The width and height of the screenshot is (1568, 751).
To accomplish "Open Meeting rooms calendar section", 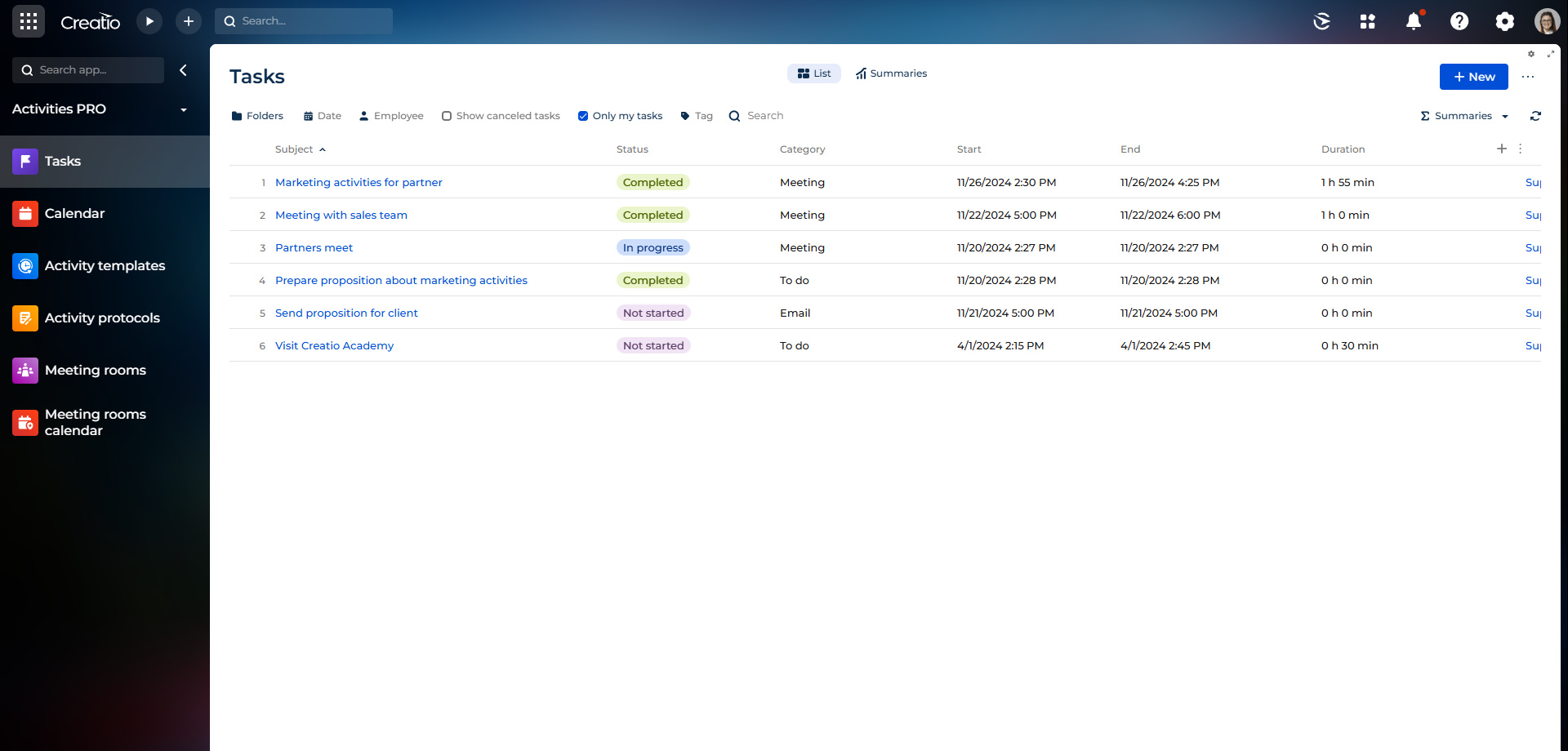I will [x=105, y=423].
